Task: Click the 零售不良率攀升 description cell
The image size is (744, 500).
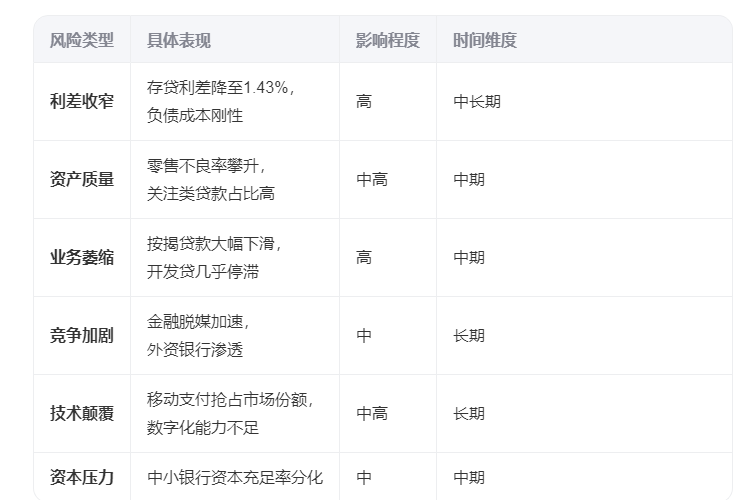Action: click(211, 179)
